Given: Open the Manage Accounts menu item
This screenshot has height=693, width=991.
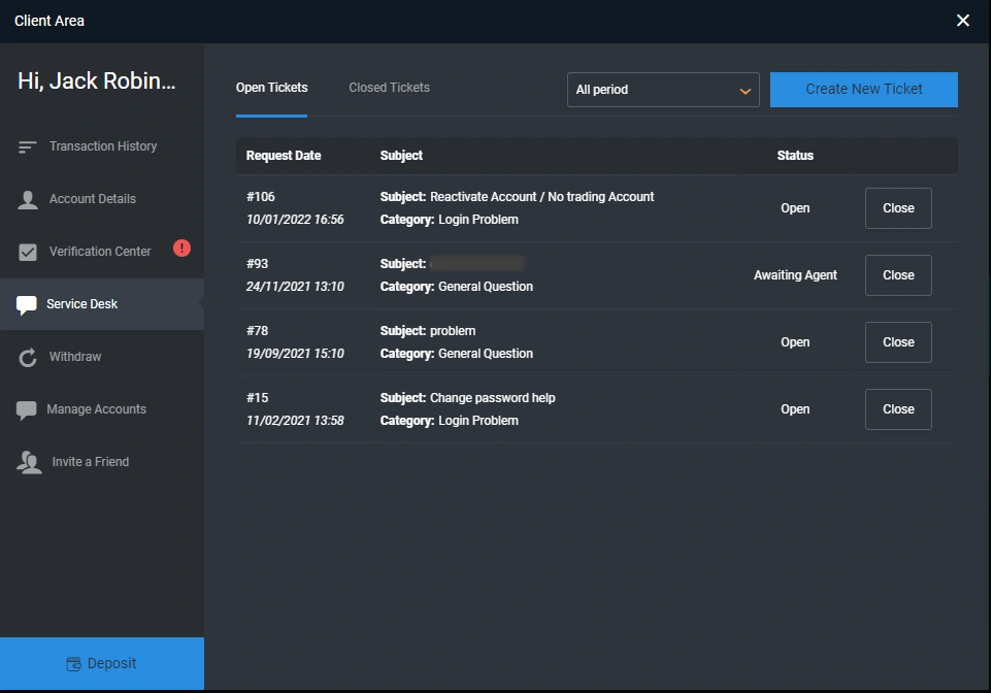Looking at the screenshot, I should click(102, 409).
